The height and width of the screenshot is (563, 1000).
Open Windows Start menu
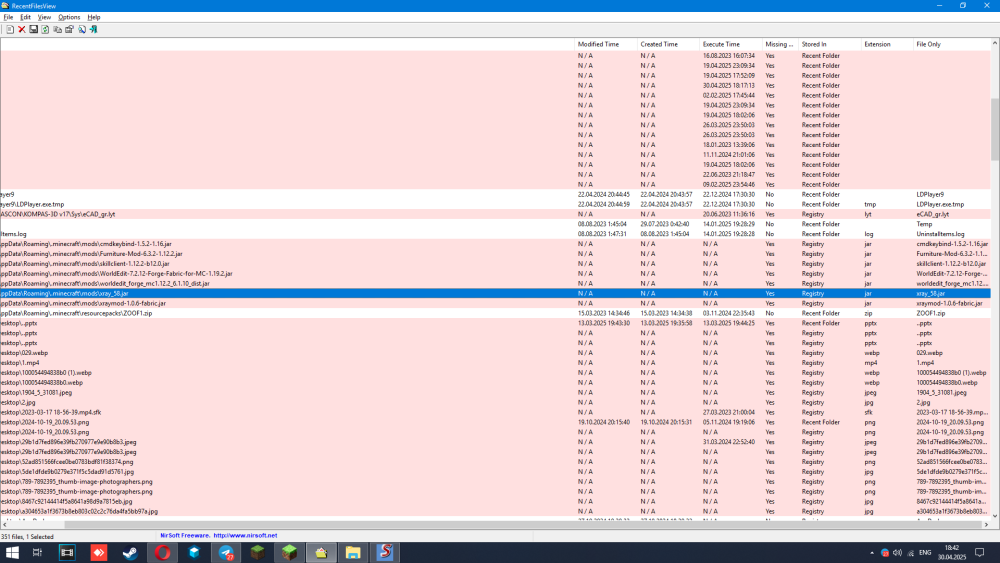pos(12,553)
